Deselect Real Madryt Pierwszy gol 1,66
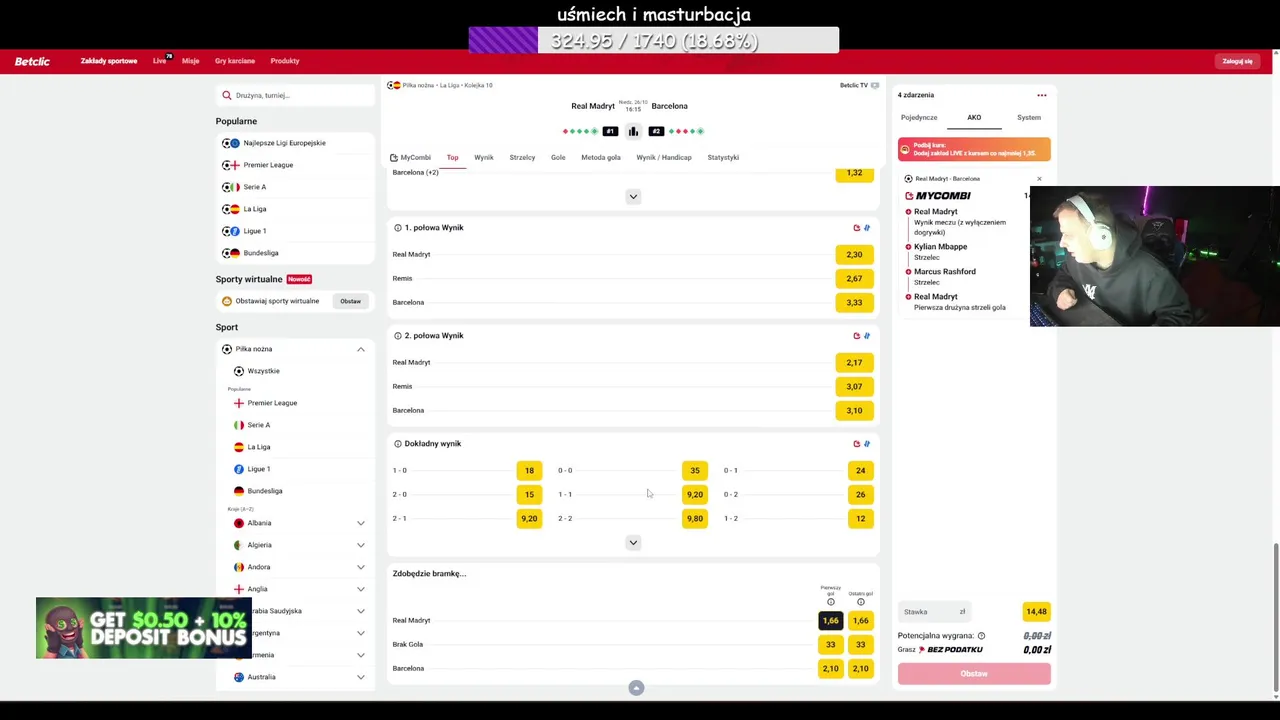This screenshot has width=1280, height=720. pyautogui.click(x=831, y=621)
